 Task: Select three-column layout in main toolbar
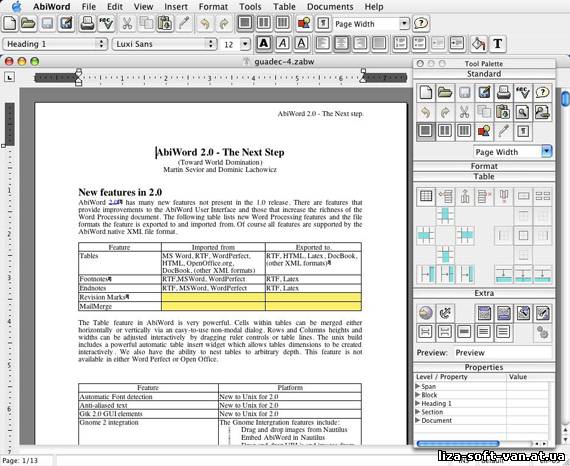pos(283,23)
